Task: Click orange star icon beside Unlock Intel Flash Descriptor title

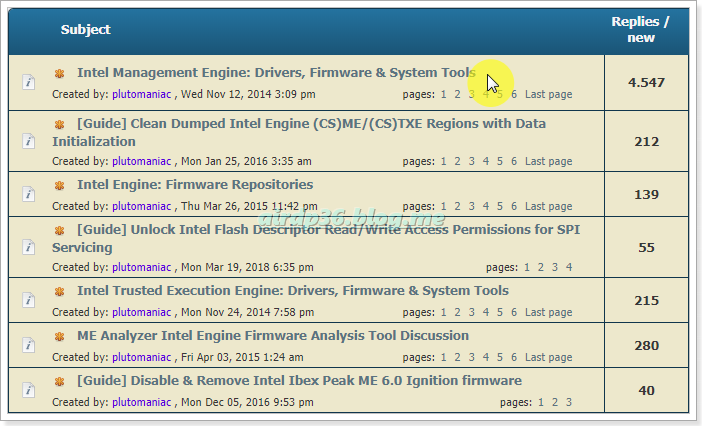Action: (x=60, y=230)
